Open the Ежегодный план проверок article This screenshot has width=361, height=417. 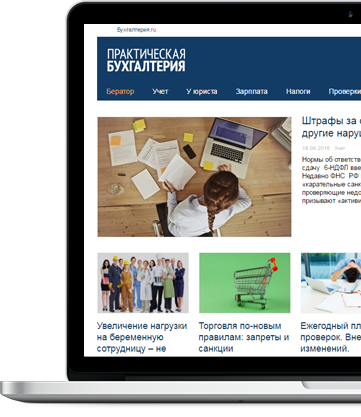(x=330, y=337)
